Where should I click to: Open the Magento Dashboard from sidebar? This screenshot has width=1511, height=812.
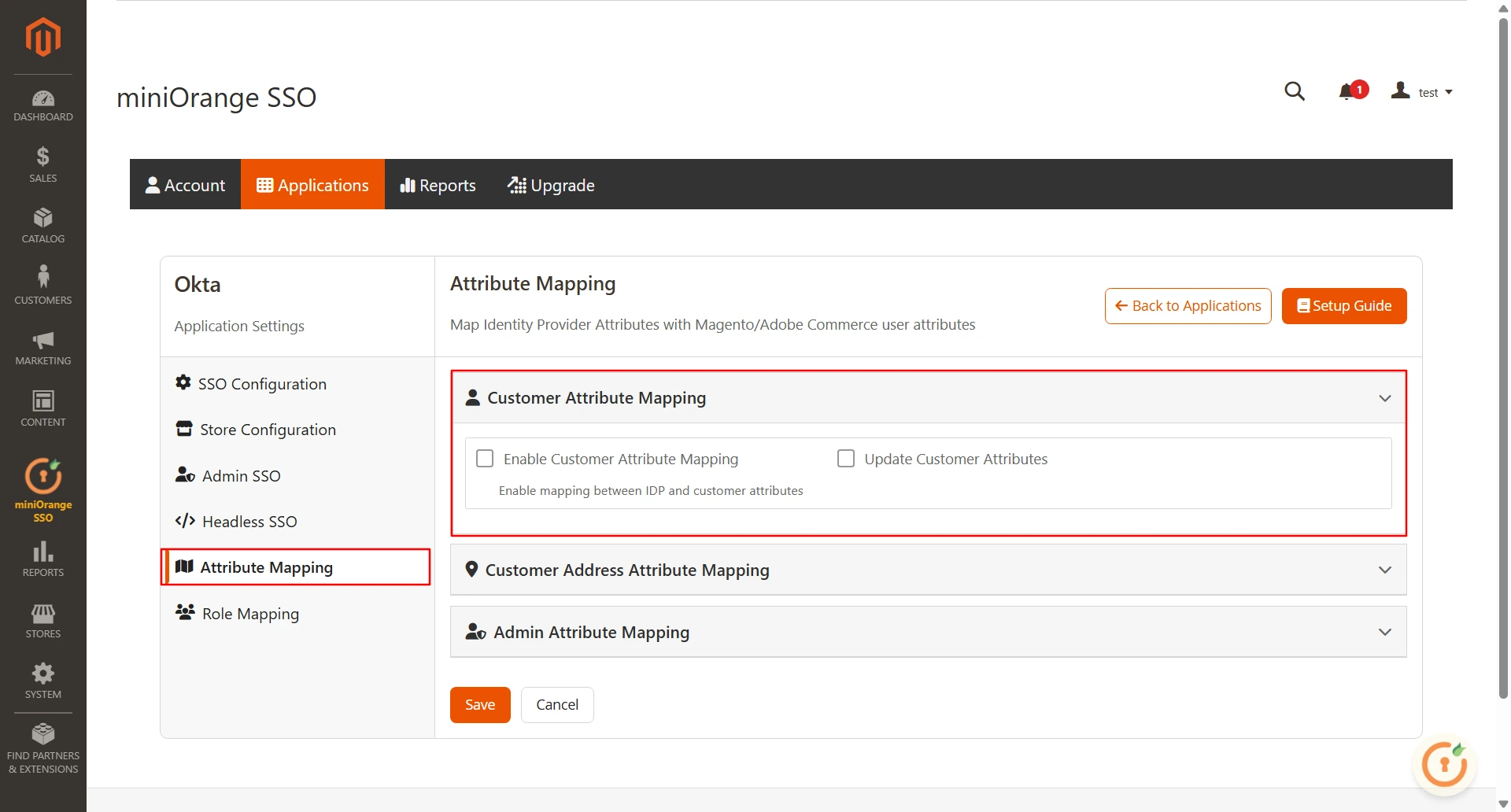42,105
